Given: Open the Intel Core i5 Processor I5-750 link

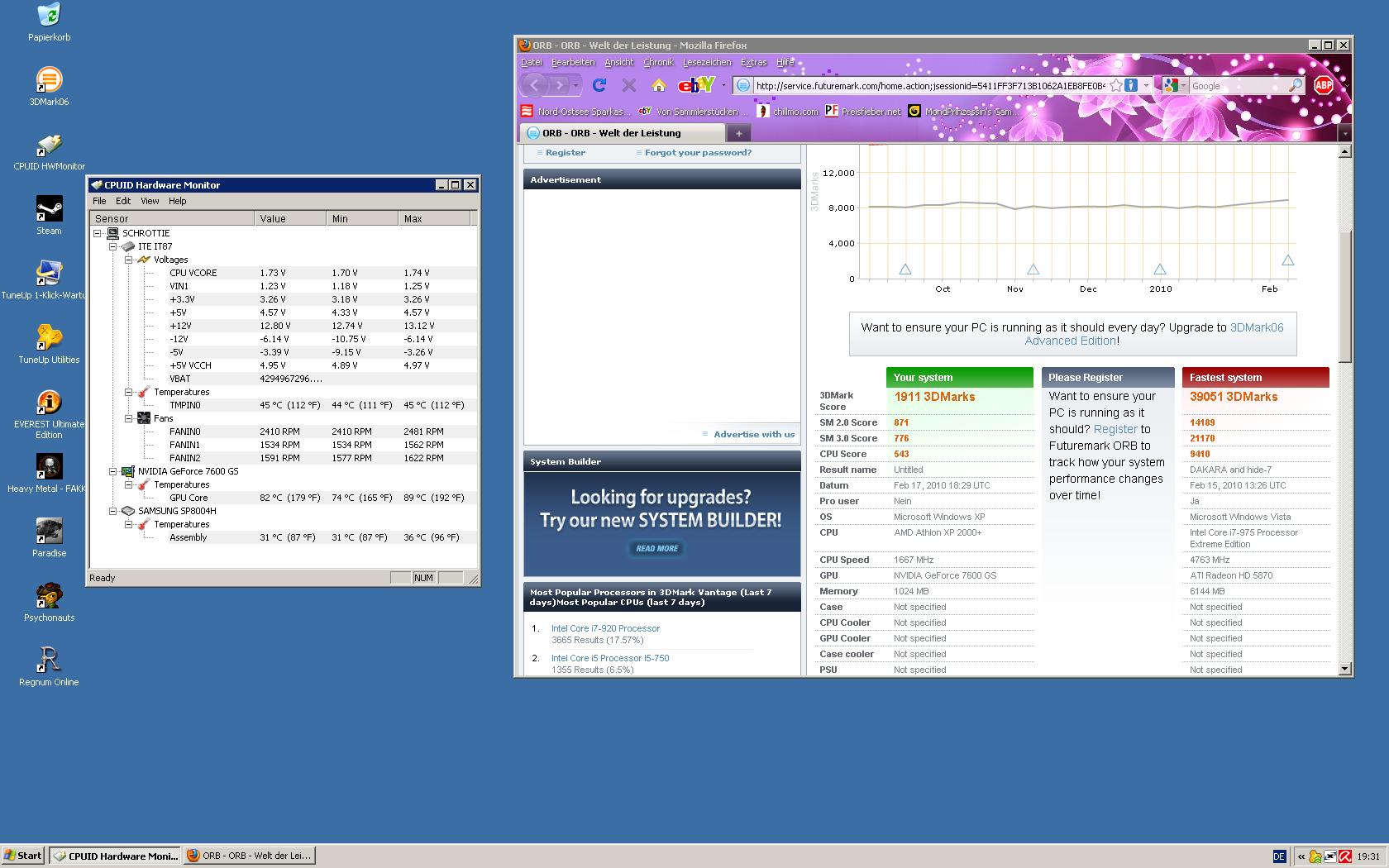Looking at the screenshot, I should point(610,658).
